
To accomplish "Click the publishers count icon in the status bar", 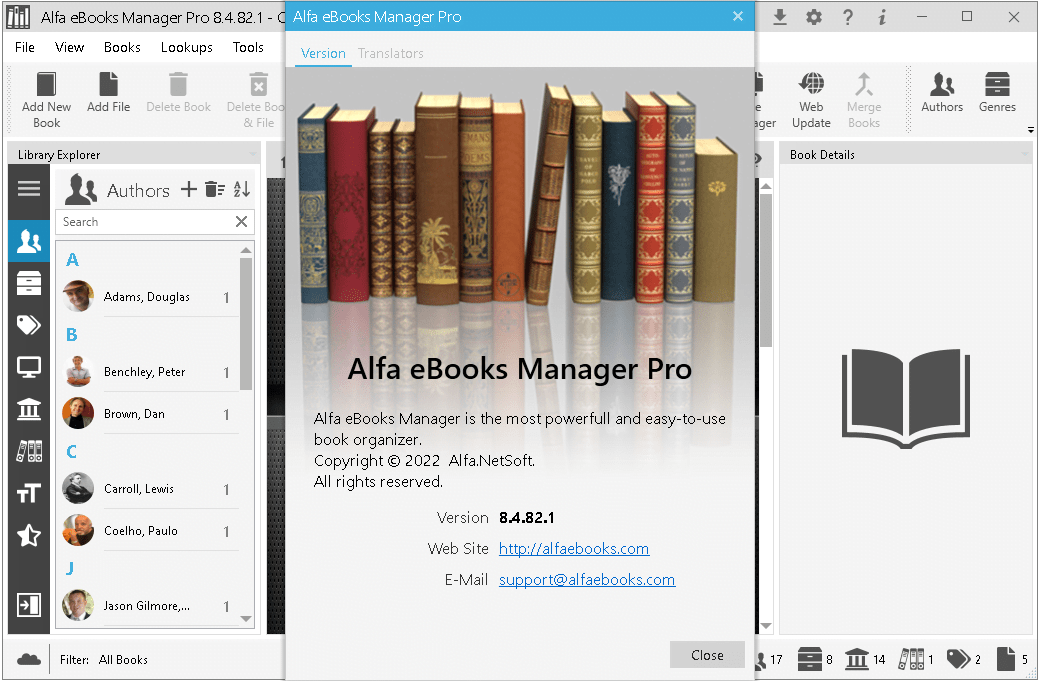I will click(x=857, y=659).
